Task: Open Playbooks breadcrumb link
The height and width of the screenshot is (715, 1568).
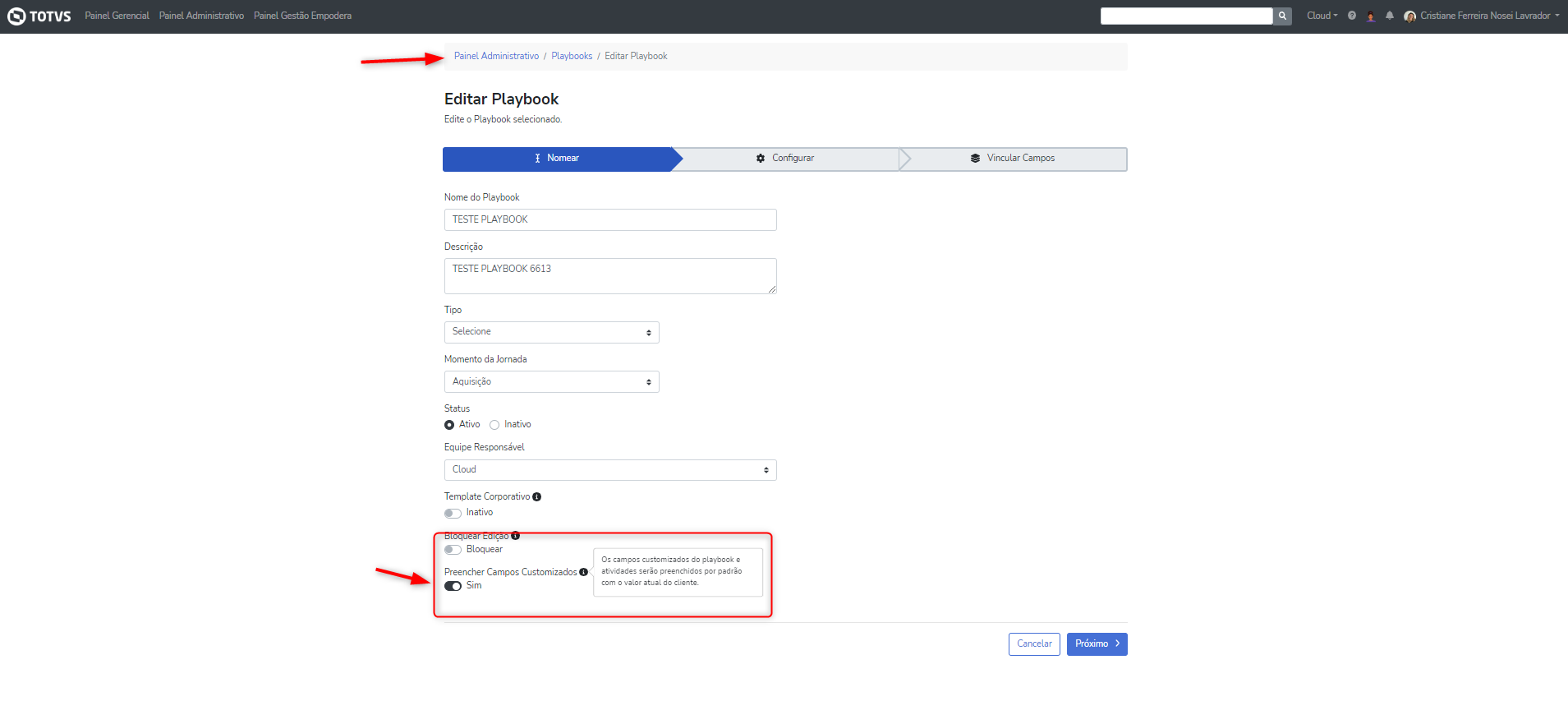Action: pyautogui.click(x=572, y=57)
